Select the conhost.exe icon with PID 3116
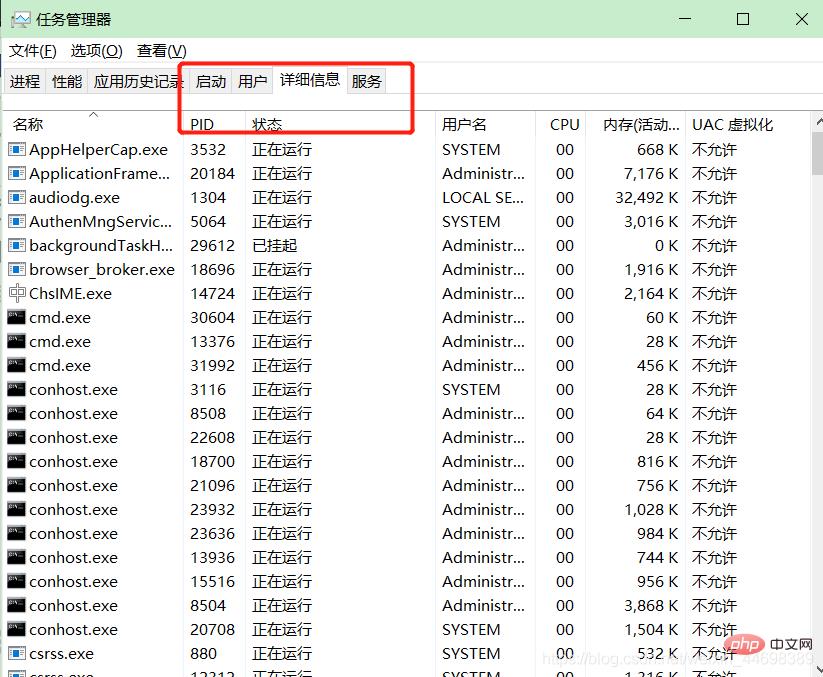 pos(17,390)
